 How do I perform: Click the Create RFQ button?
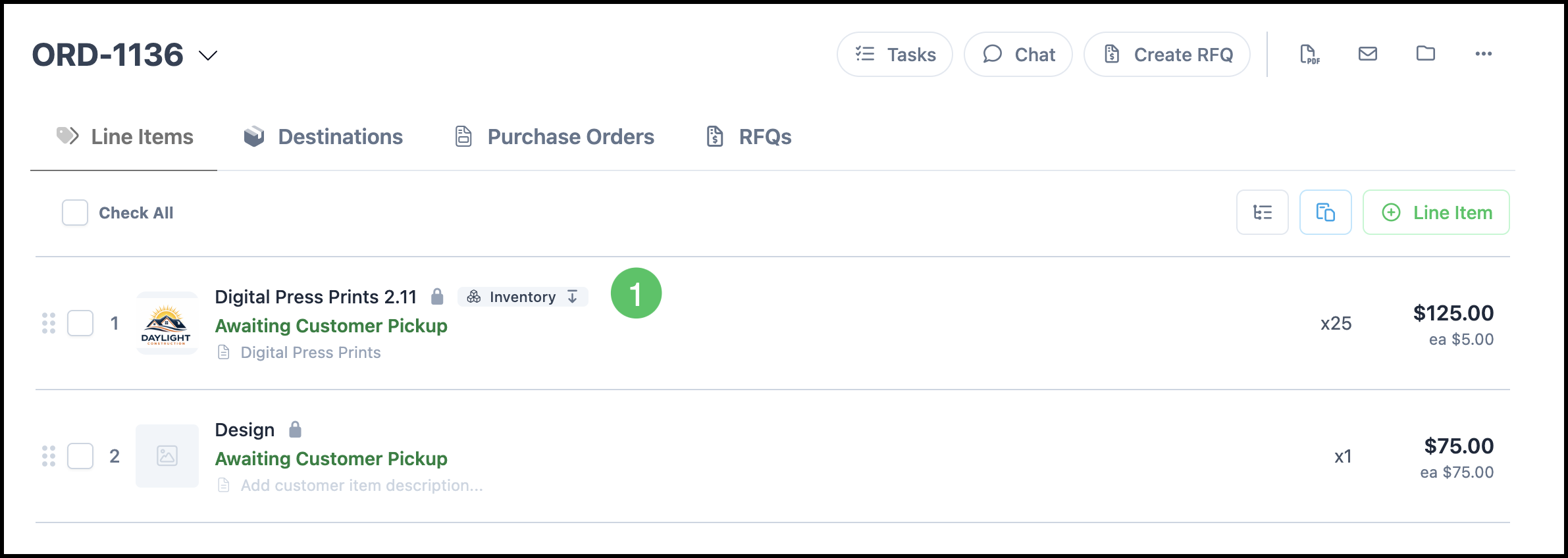coord(1167,55)
